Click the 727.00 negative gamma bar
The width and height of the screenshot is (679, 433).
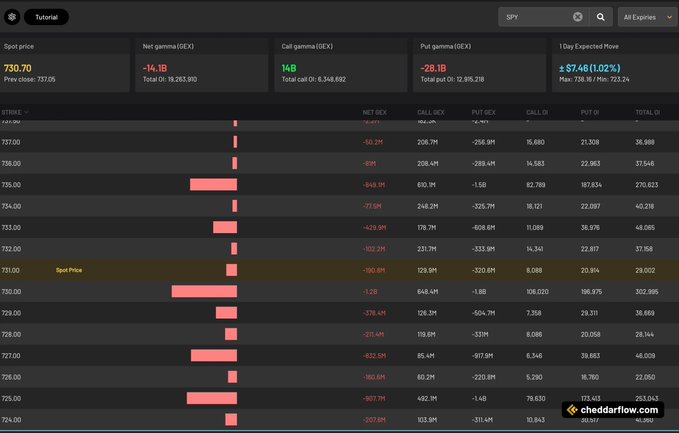click(x=214, y=355)
